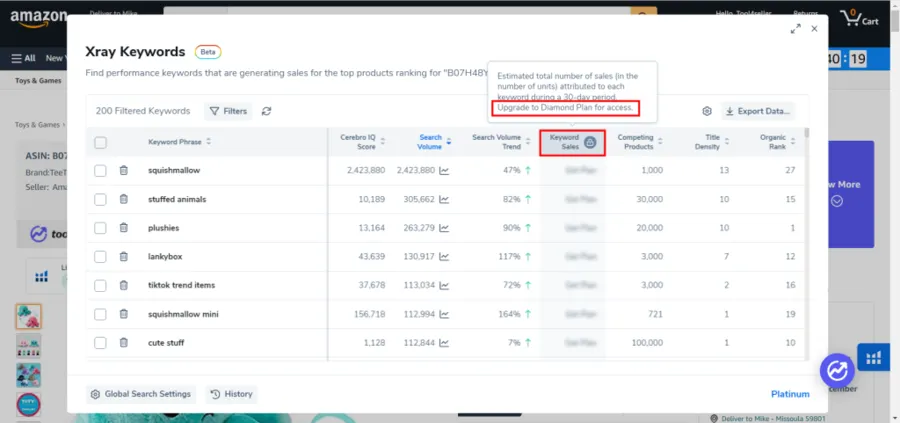Check the squishmallow row checkbox
The width and height of the screenshot is (900, 423).
pyautogui.click(x=100, y=170)
